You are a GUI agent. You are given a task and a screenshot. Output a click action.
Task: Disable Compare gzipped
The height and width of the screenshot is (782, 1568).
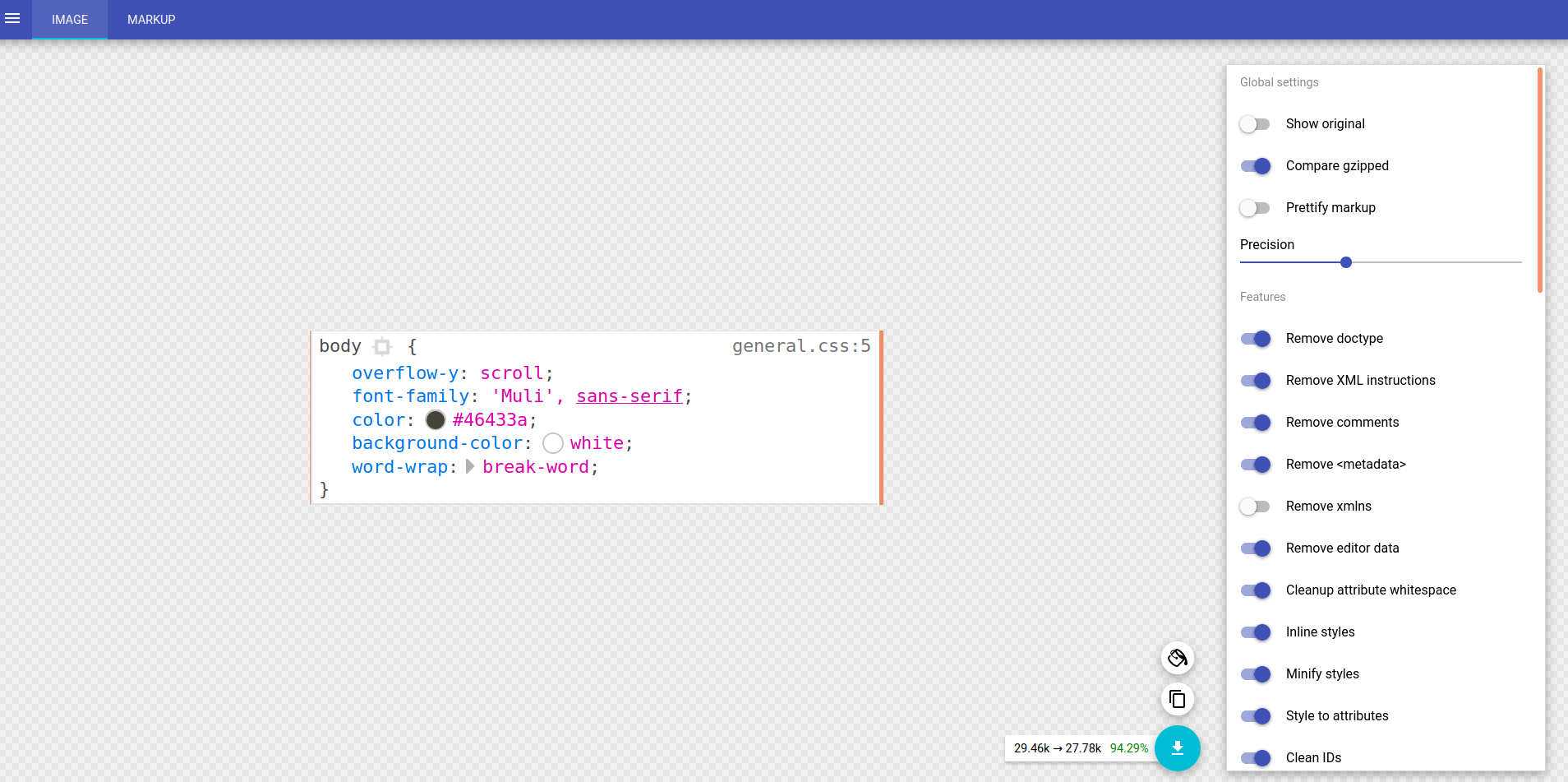1255,166
